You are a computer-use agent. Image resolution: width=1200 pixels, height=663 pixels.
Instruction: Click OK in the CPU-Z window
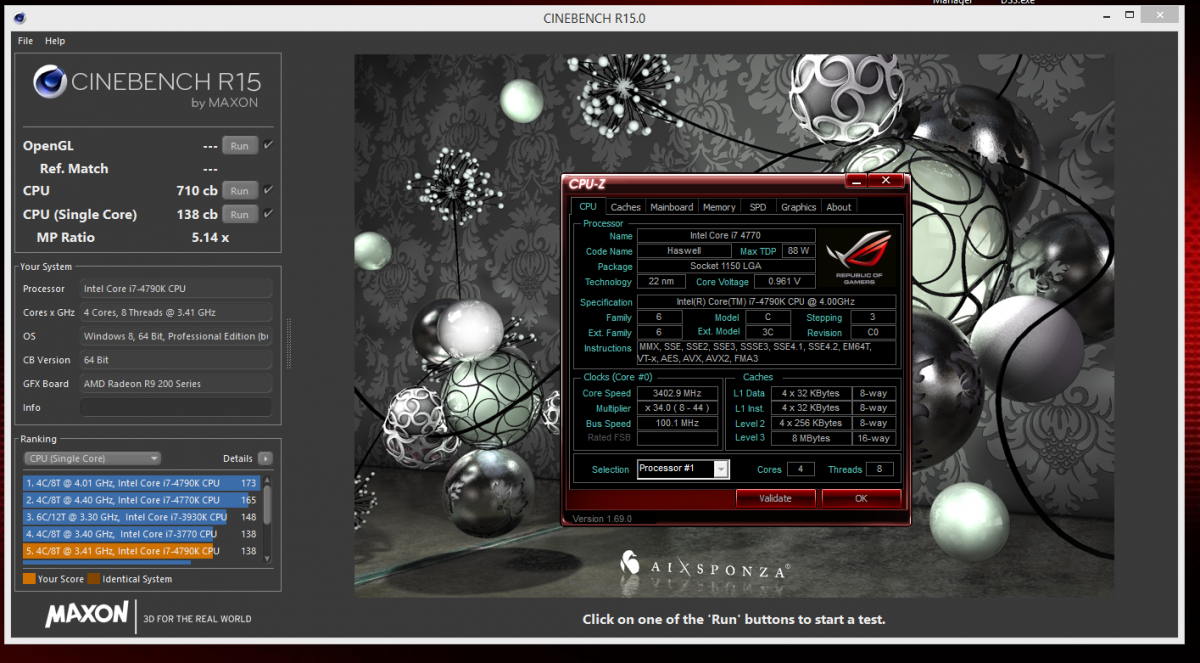[861, 498]
